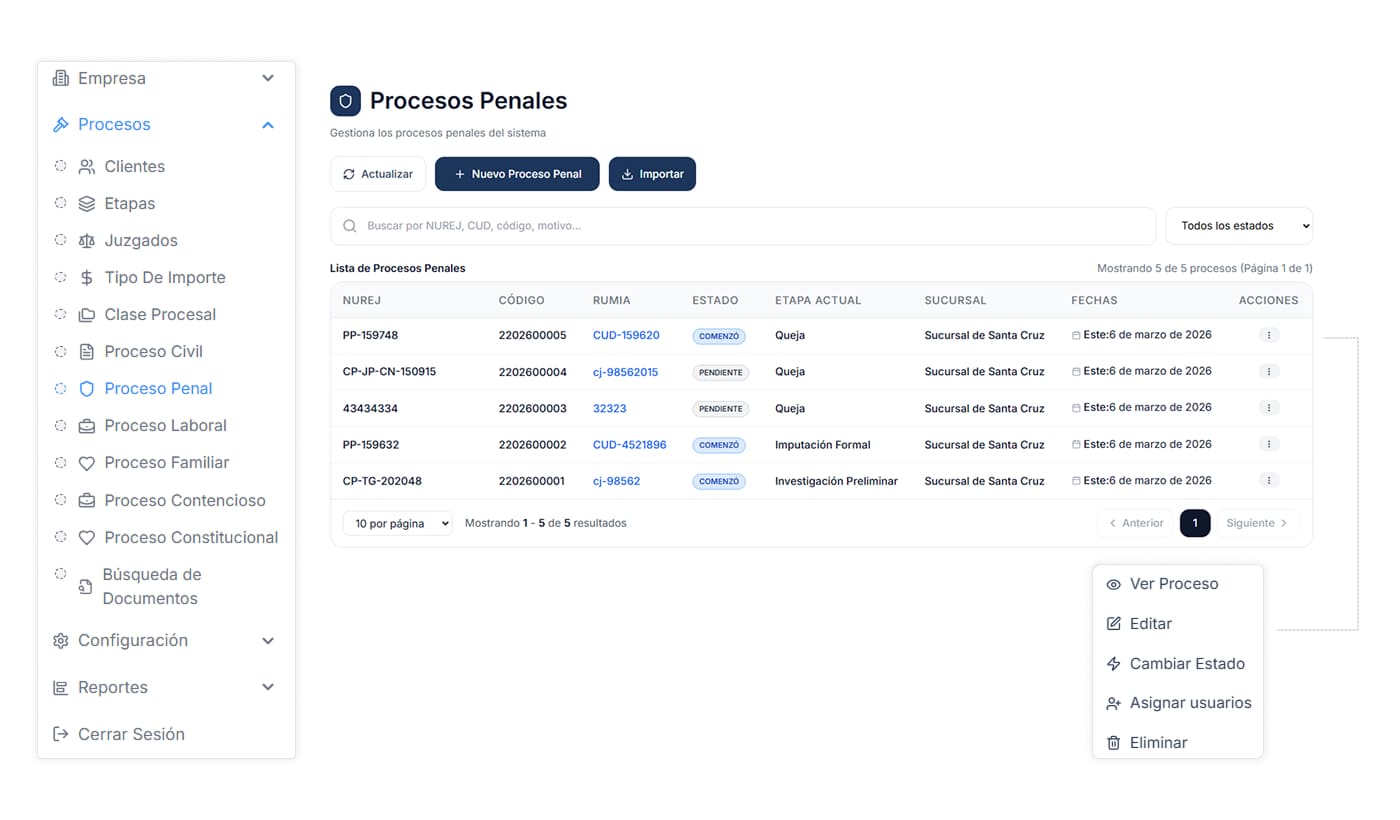Screen dimensions: 1400x820
Task: Click the Proceso Constitucional heart icon
Action: (87, 538)
